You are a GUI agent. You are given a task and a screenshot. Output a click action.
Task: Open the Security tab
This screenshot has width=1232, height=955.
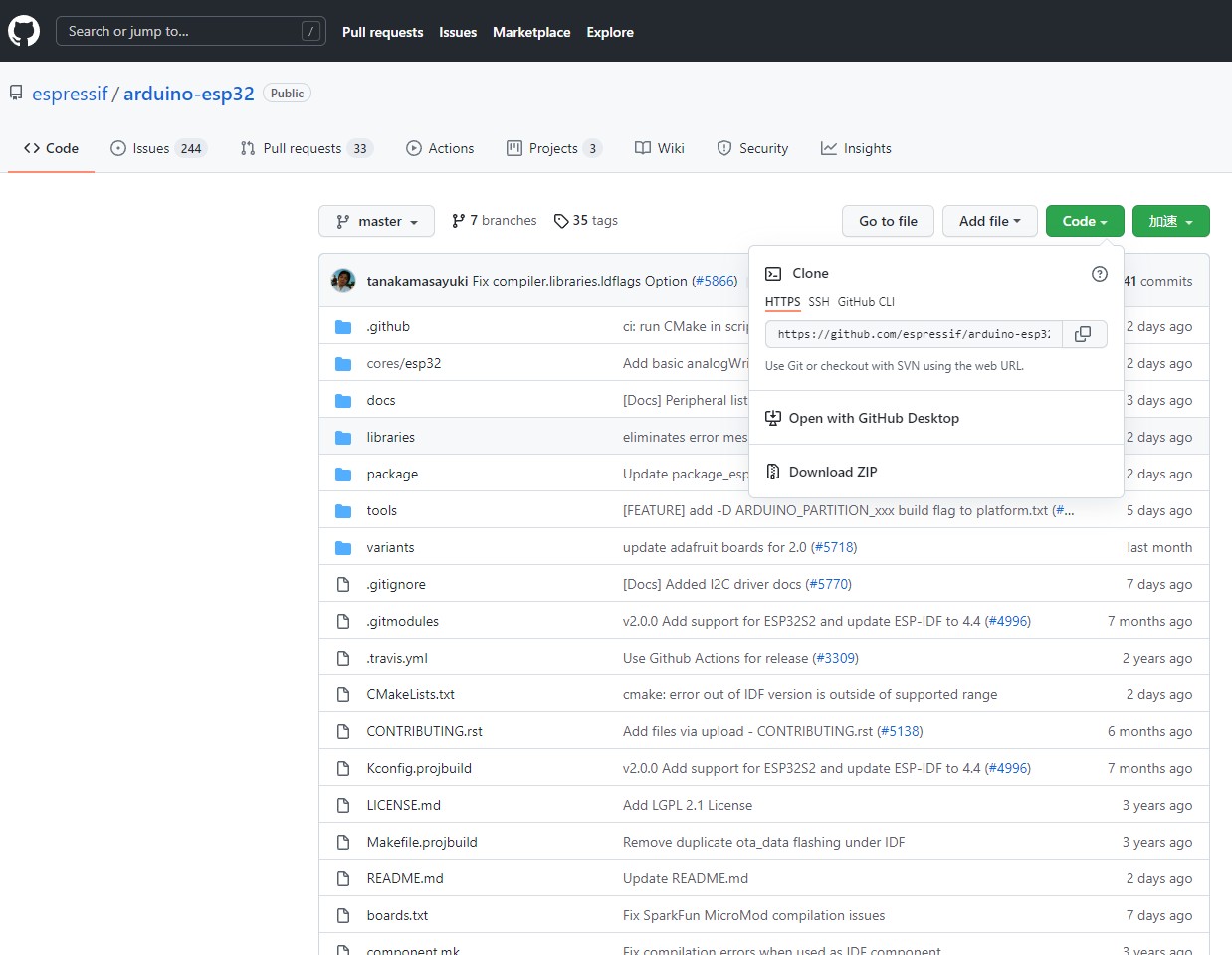(752, 148)
